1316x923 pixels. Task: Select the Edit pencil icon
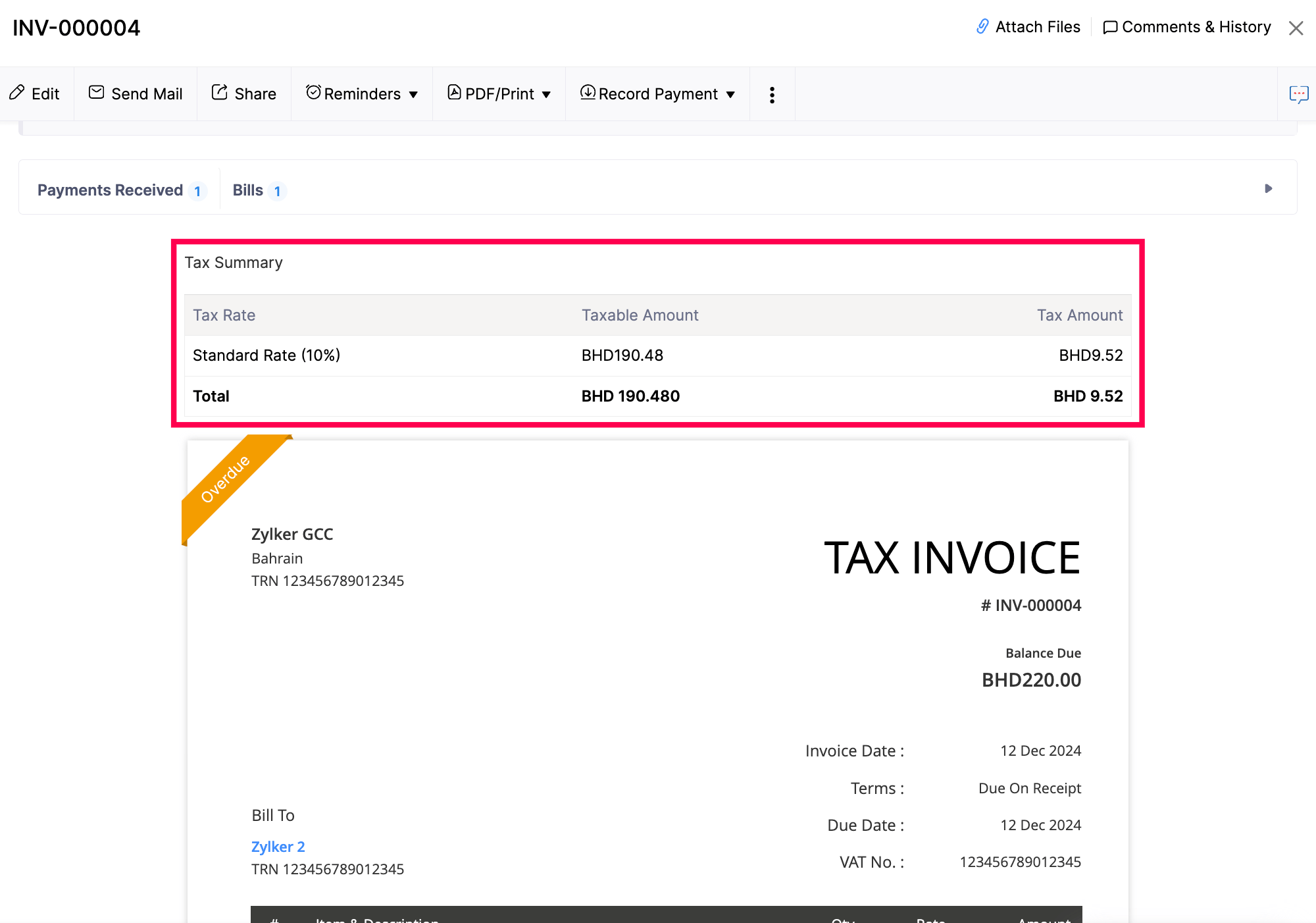tap(16, 93)
